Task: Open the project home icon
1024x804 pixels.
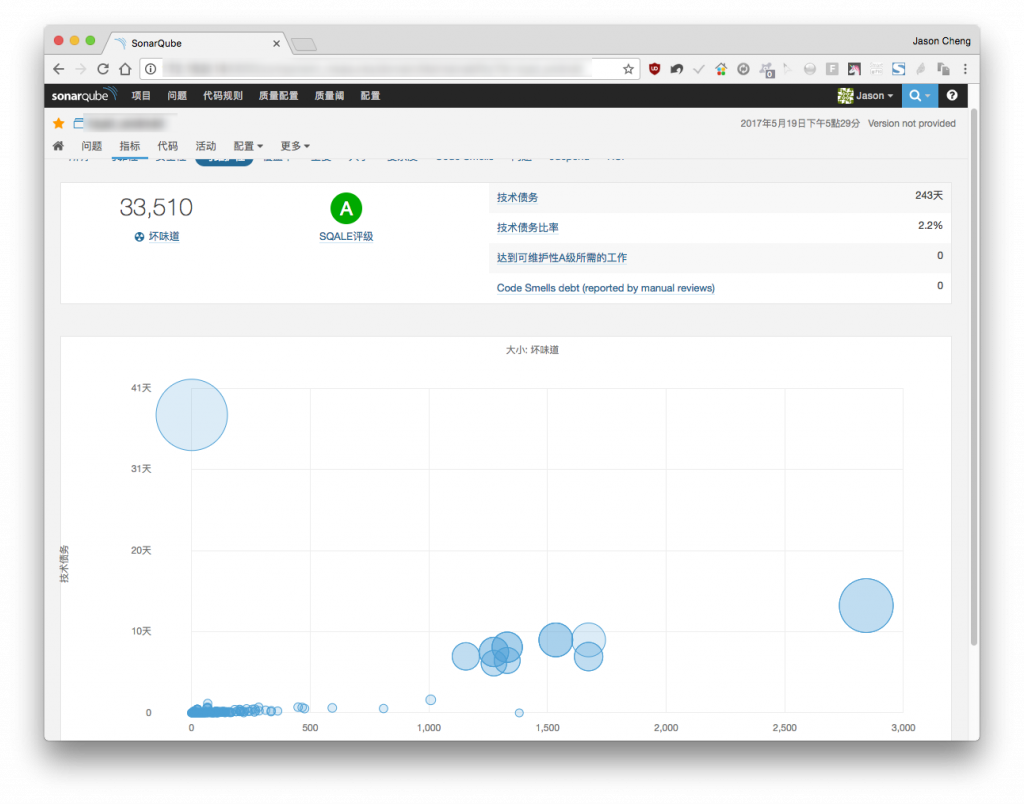Action: coord(58,146)
